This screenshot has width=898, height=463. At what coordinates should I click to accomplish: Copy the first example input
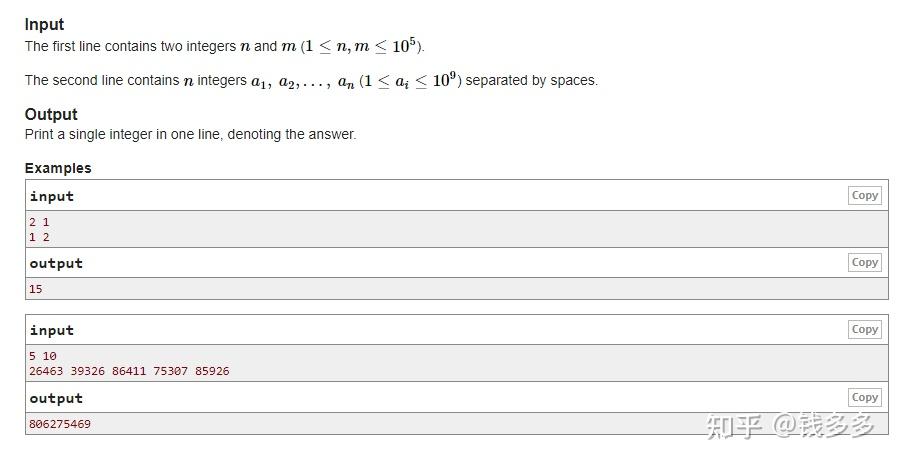(x=864, y=196)
